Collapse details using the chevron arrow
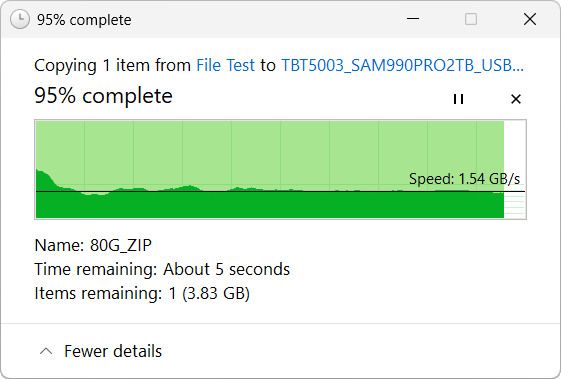The height and width of the screenshot is (379, 561). 46,351
